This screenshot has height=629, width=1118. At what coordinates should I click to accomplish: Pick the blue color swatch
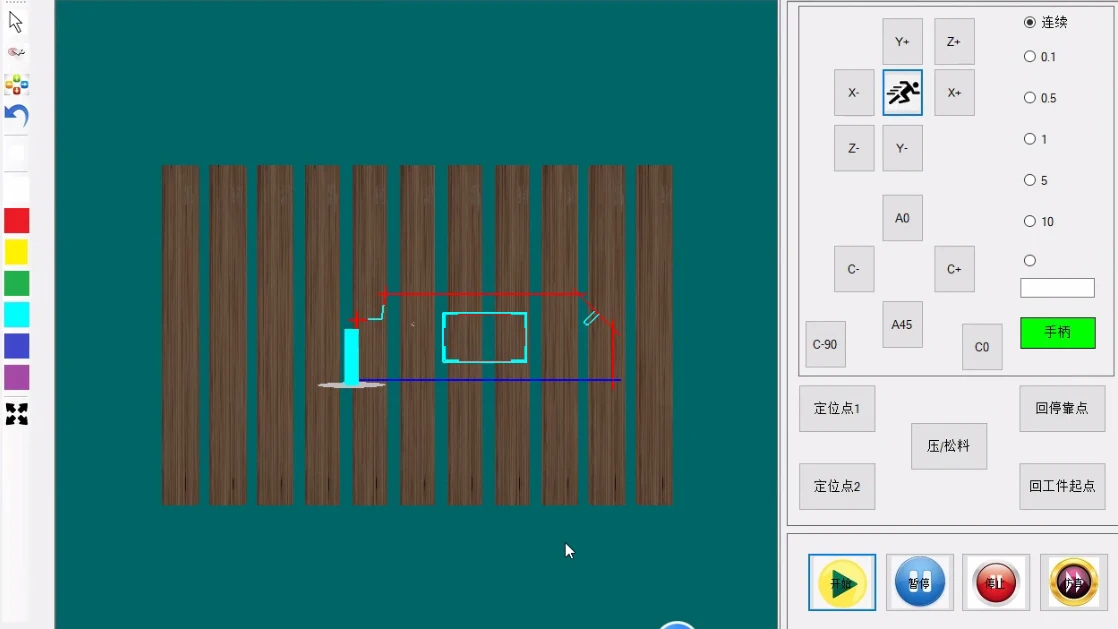coord(16,347)
